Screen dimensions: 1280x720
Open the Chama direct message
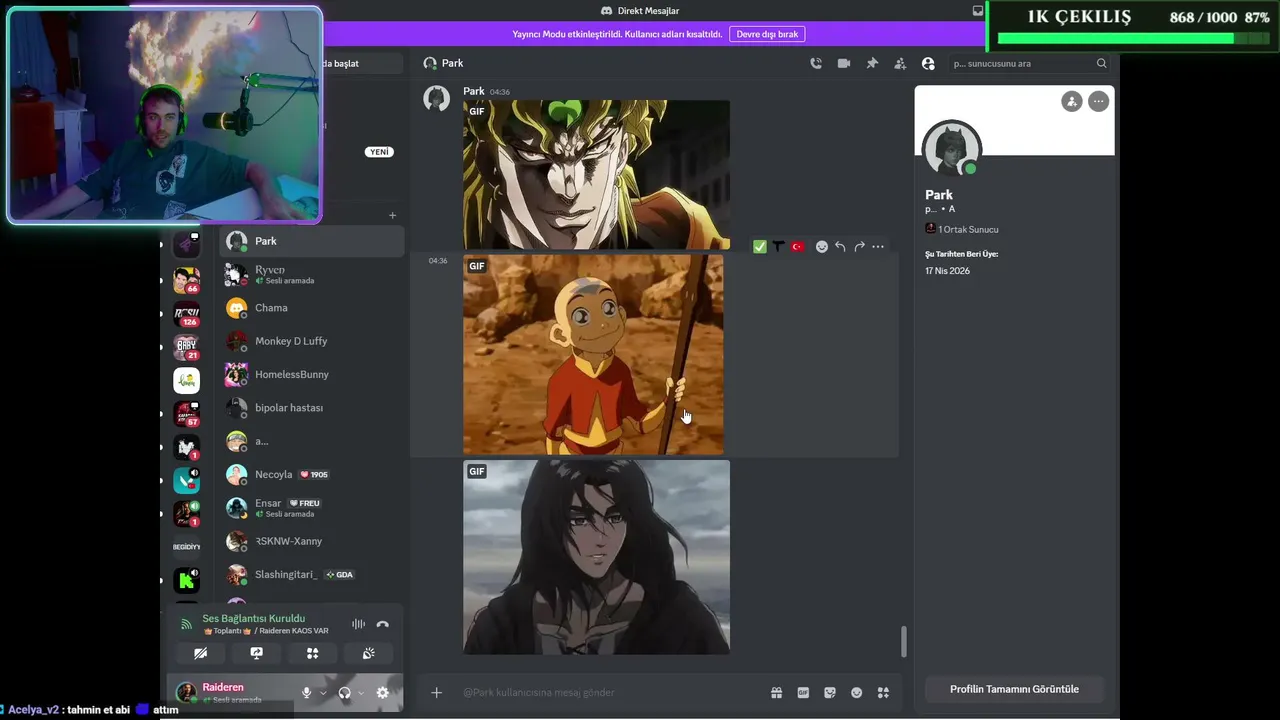click(x=312, y=308)
